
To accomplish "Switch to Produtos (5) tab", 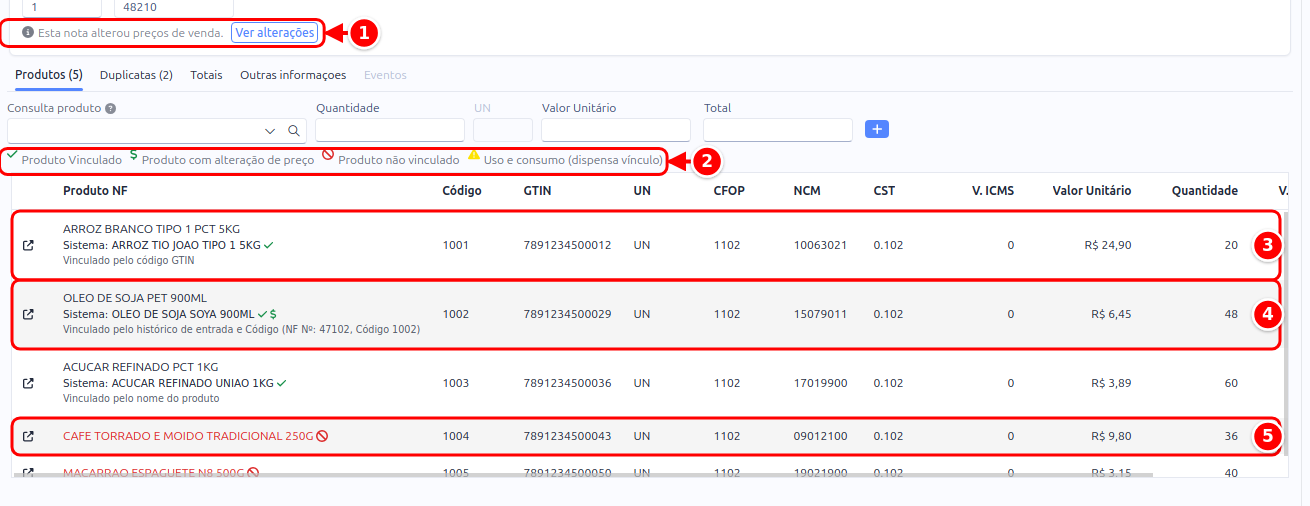I will [x=49, y=75].
